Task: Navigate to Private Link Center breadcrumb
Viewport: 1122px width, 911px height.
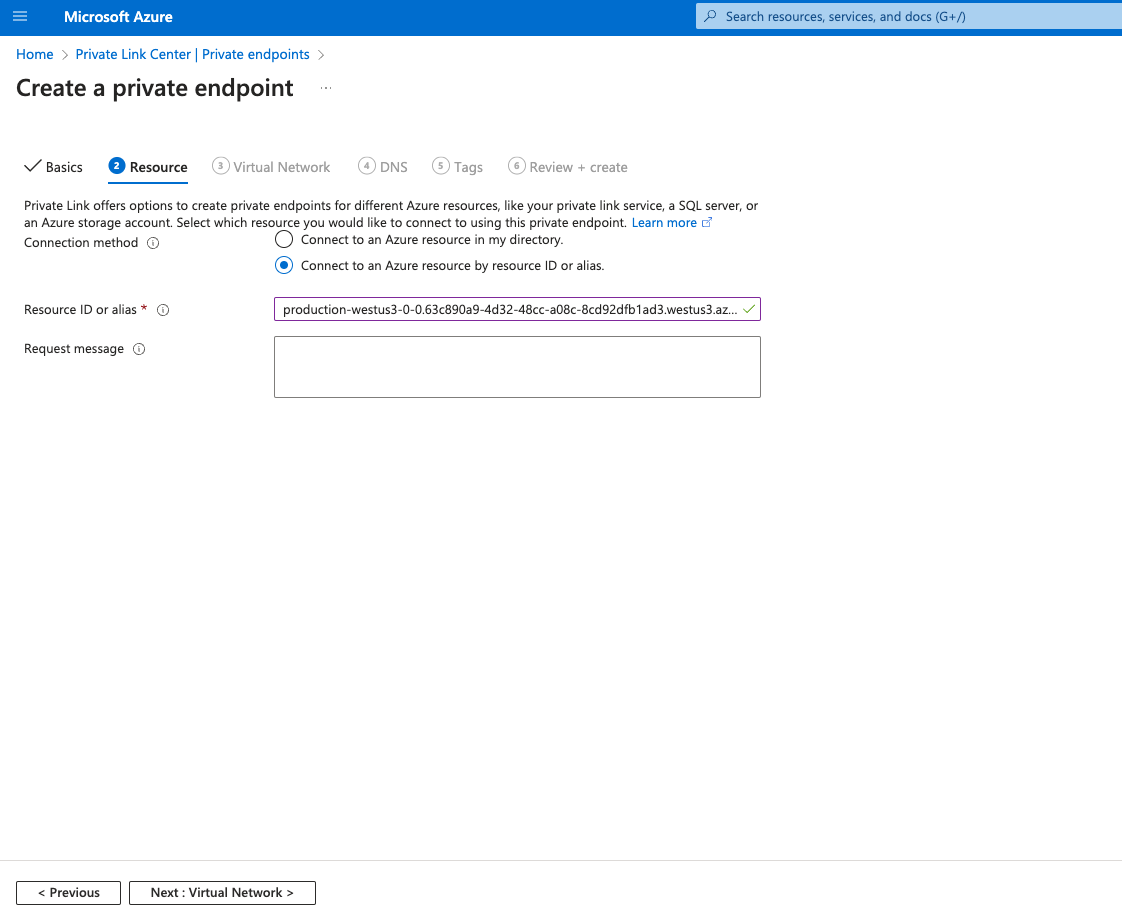Action: coord(192,54)
